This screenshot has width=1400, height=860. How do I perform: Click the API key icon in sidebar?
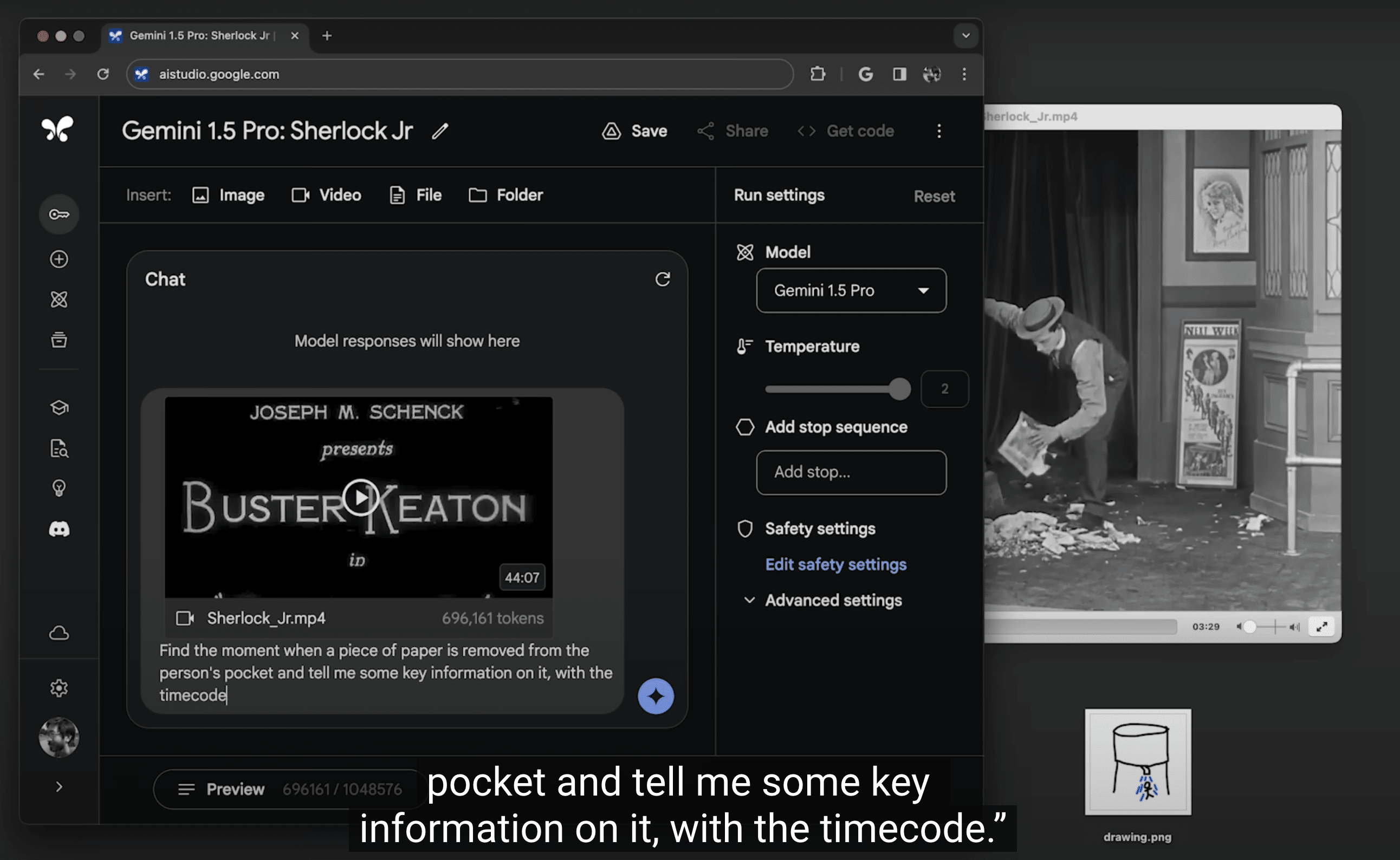(59, 214)
